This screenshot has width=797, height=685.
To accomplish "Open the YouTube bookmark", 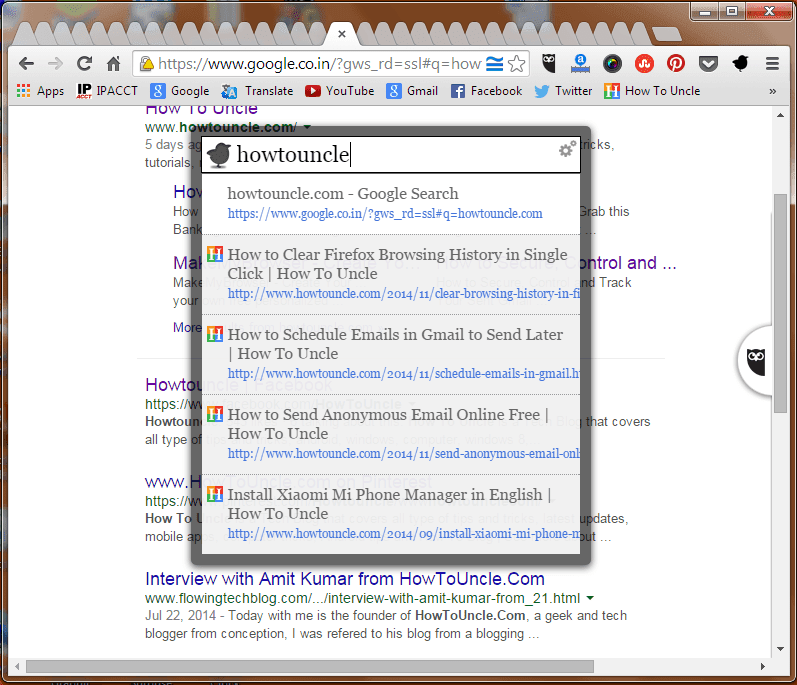I will [339, 91].
